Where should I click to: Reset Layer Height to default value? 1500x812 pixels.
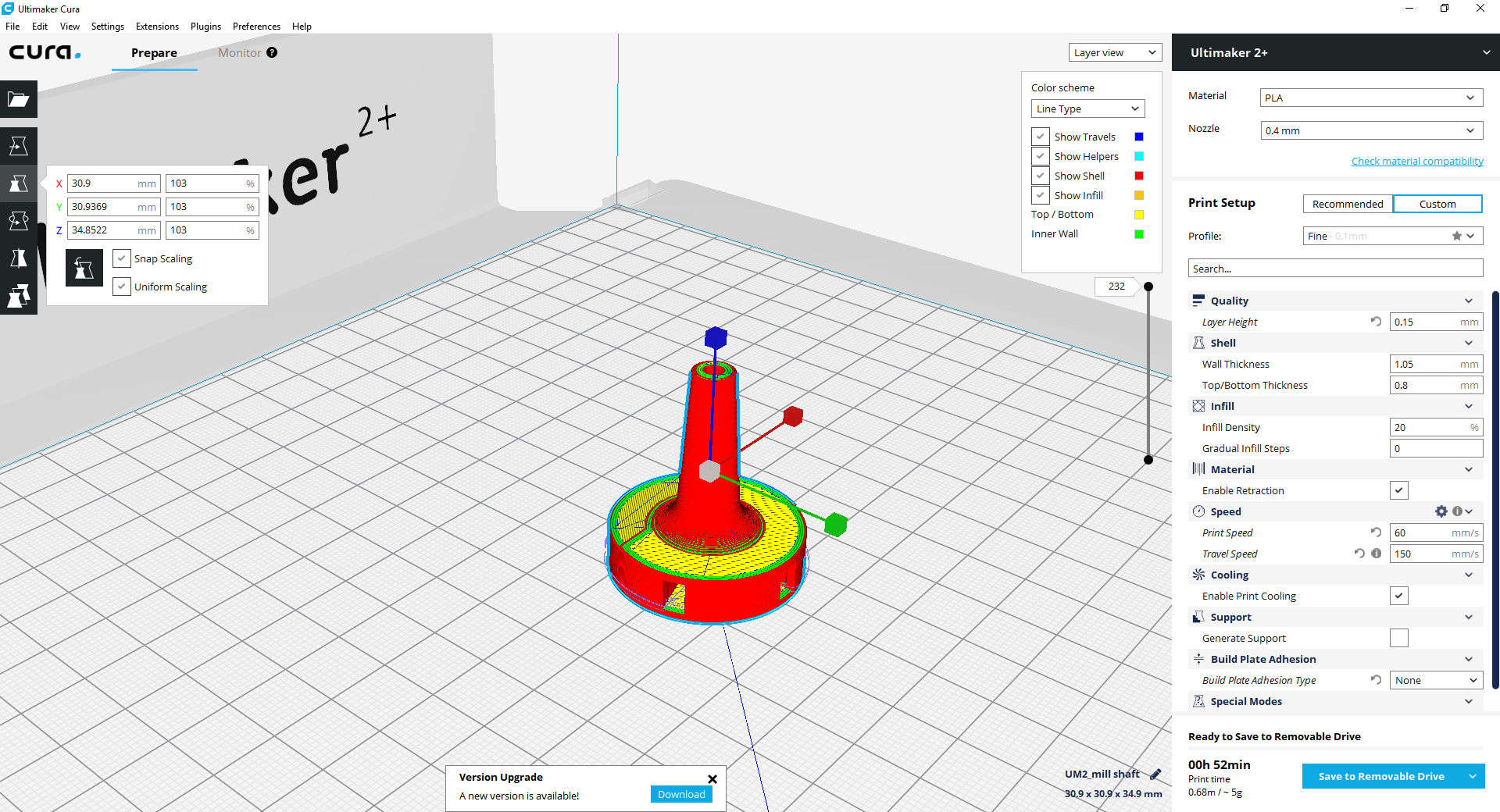tap(1376, 322)
